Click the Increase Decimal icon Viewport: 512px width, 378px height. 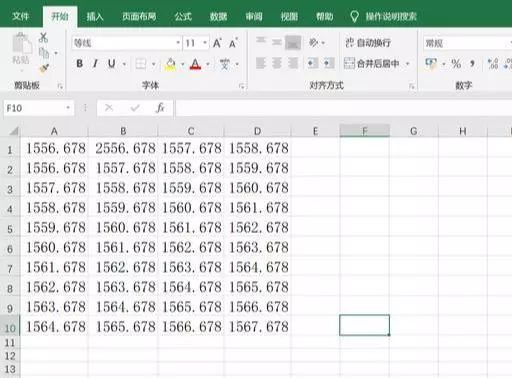(493, 63)
